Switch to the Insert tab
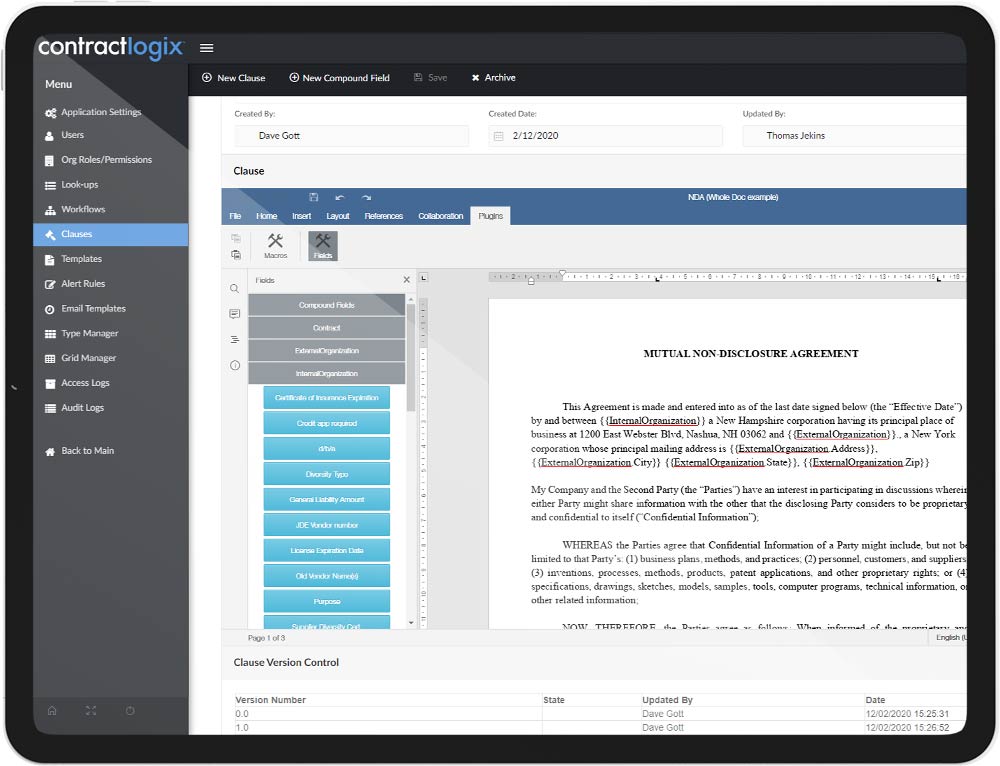1000x766 pixels. (302, 216)
